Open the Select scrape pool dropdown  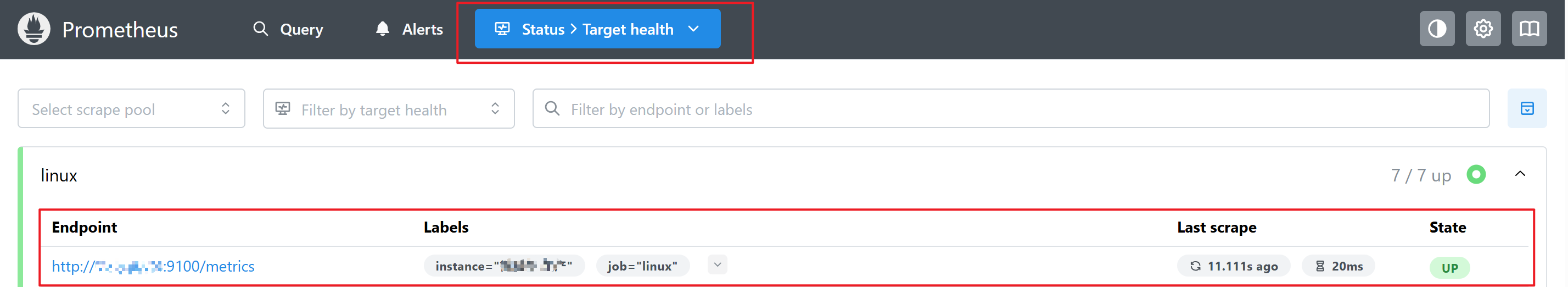pyautogui.click(x=131, y=108)
